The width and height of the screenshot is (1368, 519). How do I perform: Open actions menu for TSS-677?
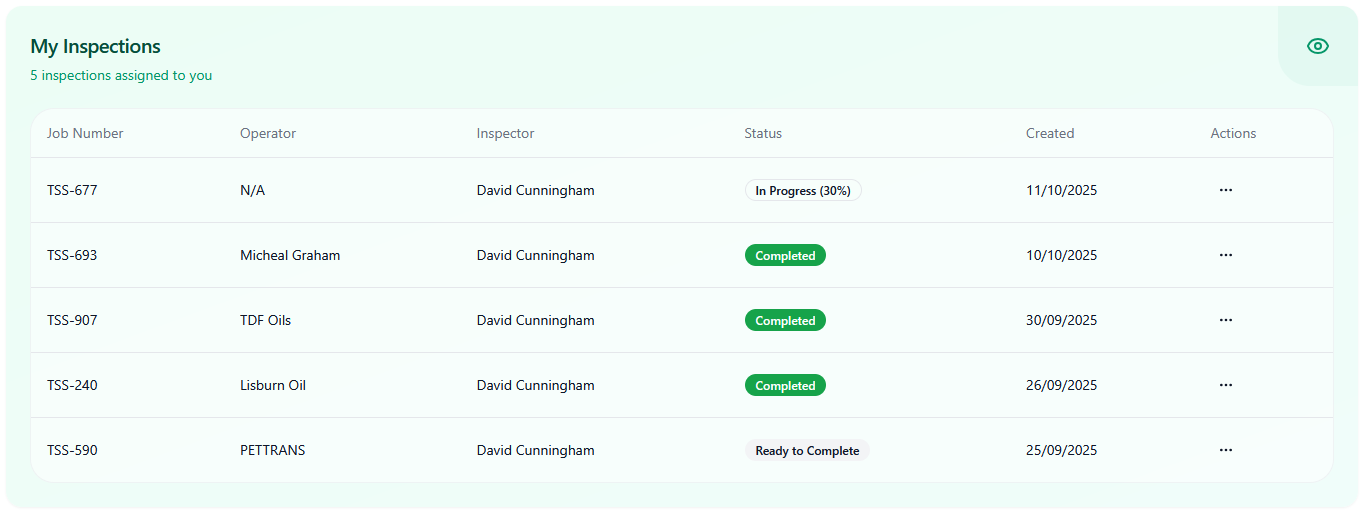point(1226,190)
